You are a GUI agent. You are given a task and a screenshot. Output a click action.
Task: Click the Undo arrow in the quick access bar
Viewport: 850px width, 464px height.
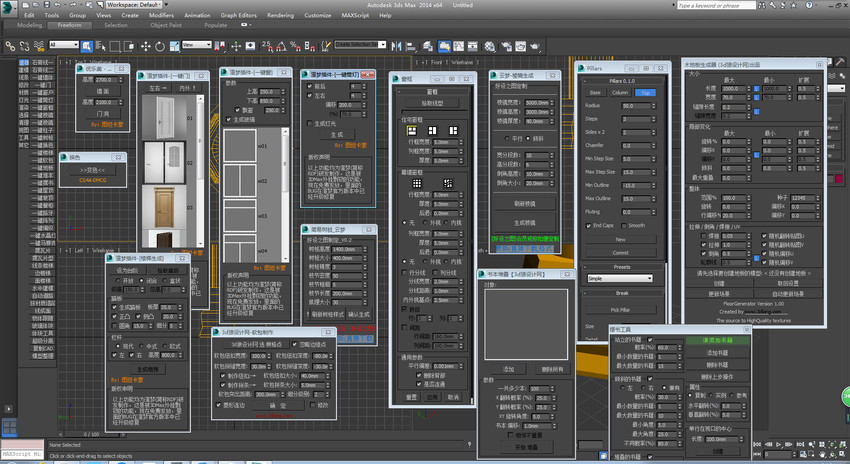[57, 4]
